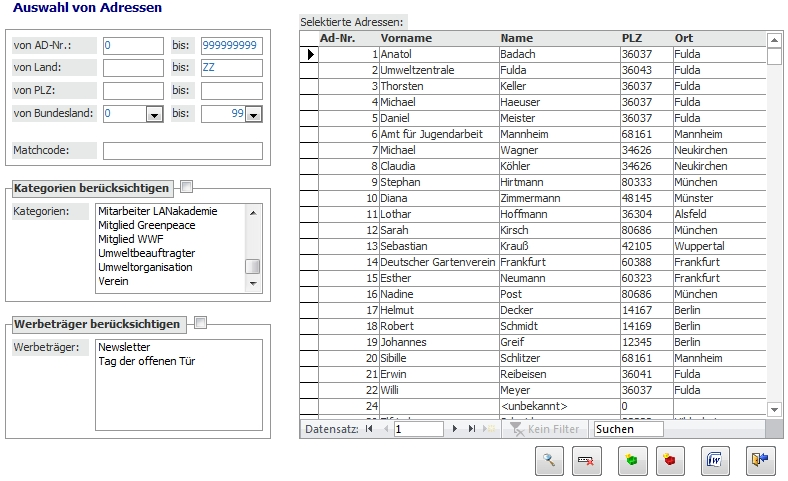Expand the Bundesland bis dropdown showing 99
The width and height of the screenshot is (788, 481).
253,115
